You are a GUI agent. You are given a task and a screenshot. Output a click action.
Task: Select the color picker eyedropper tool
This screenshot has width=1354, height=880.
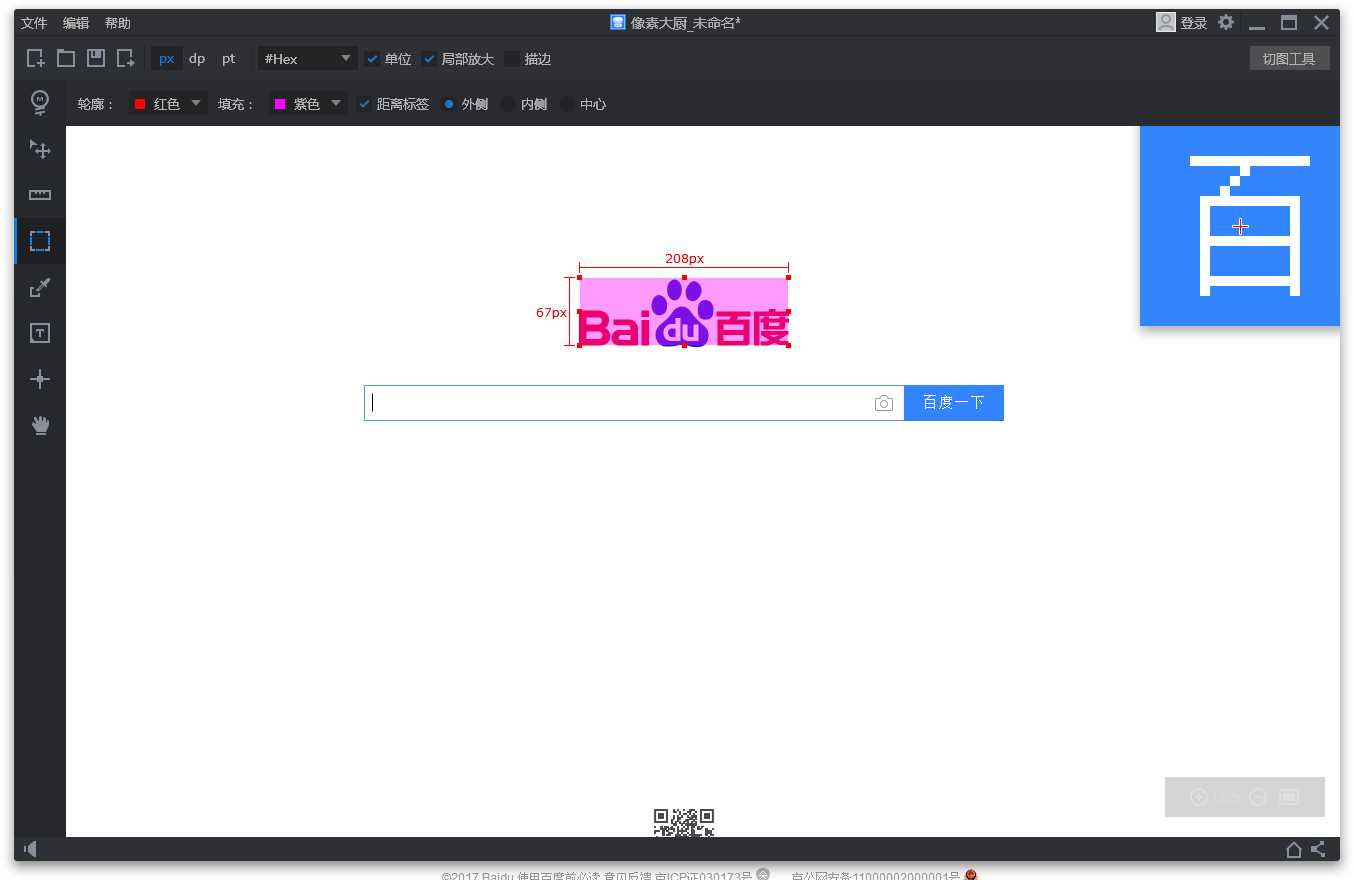click(40, 288)
